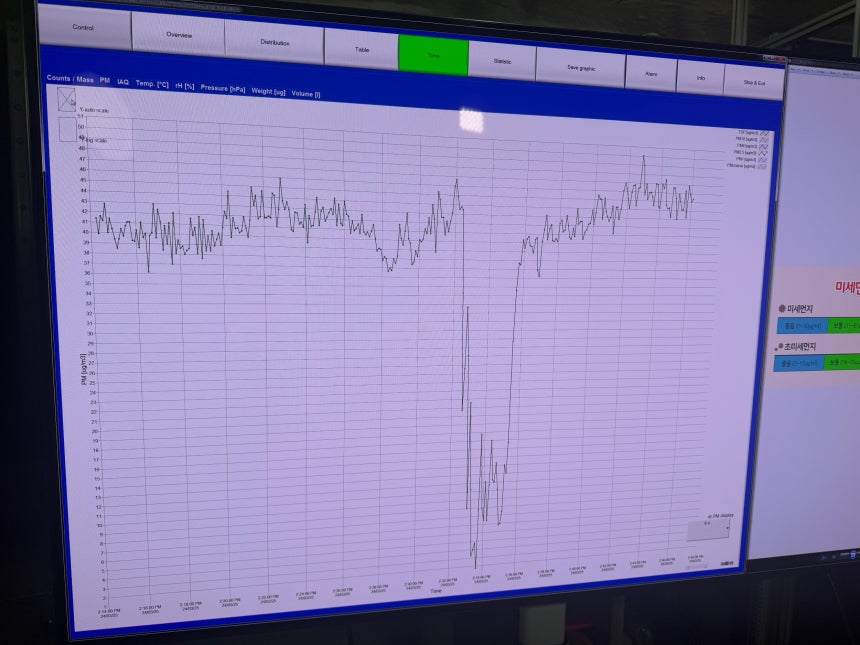Click the Save graphic button
This screenshot has height=645, width=860.
(x=581, y=68)
